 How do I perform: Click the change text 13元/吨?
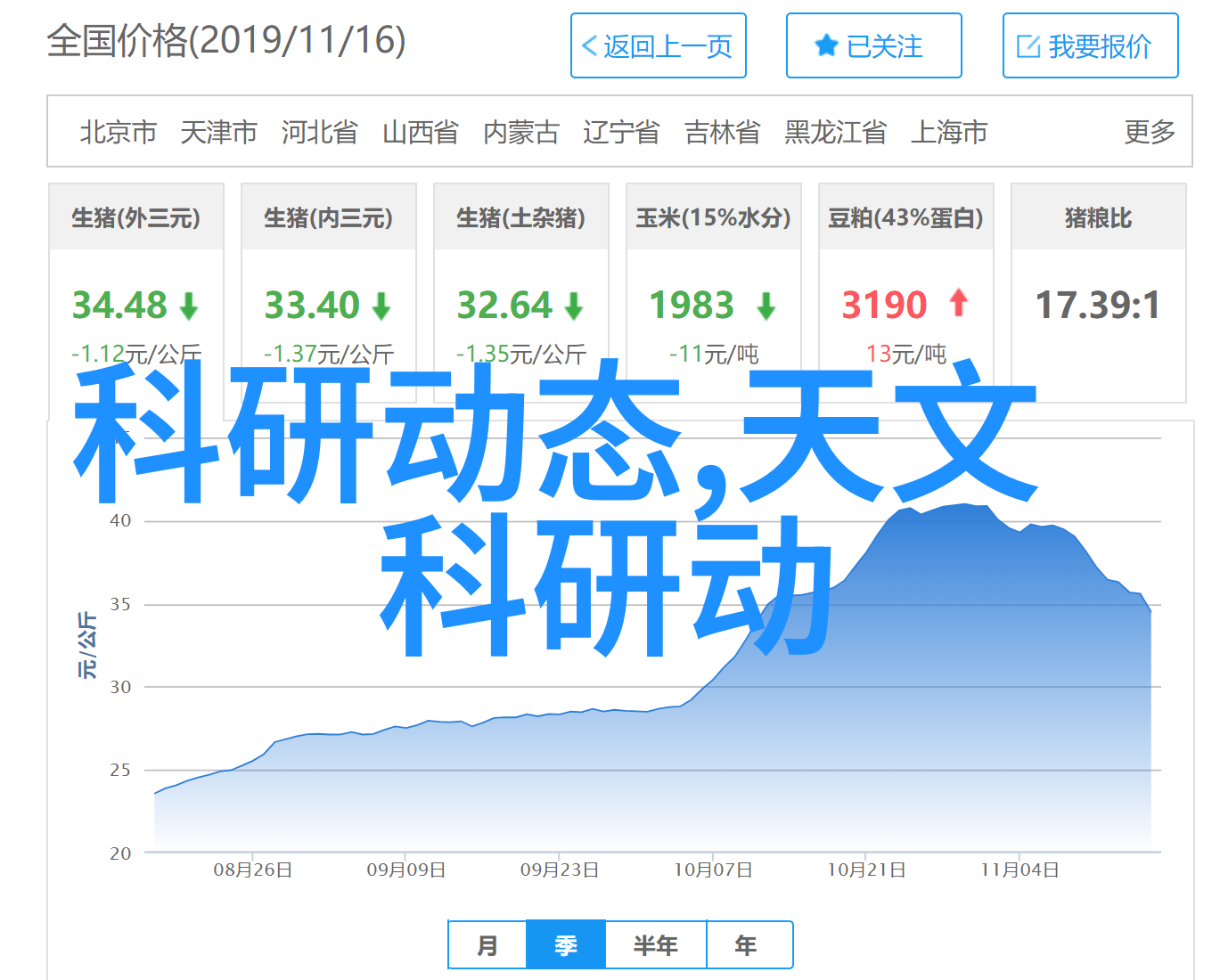(x=906, y=354)
